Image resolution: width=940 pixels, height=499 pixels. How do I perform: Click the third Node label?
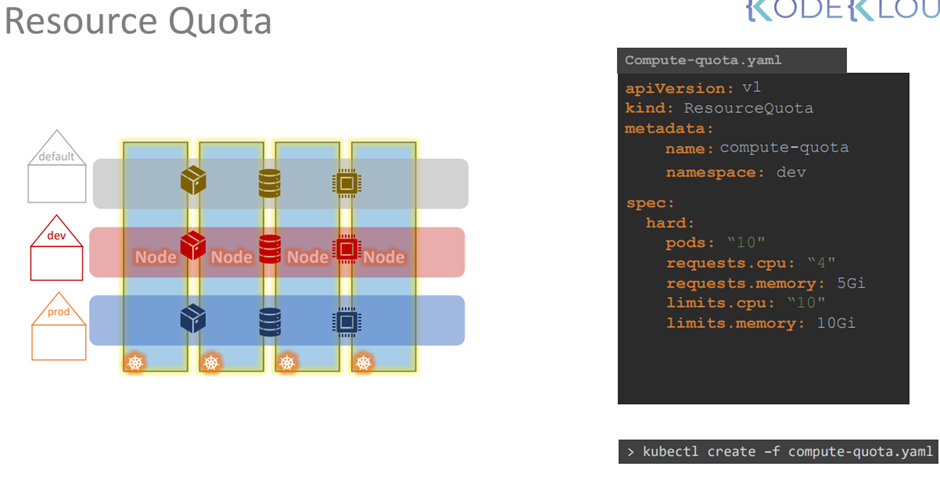point(308,257)
